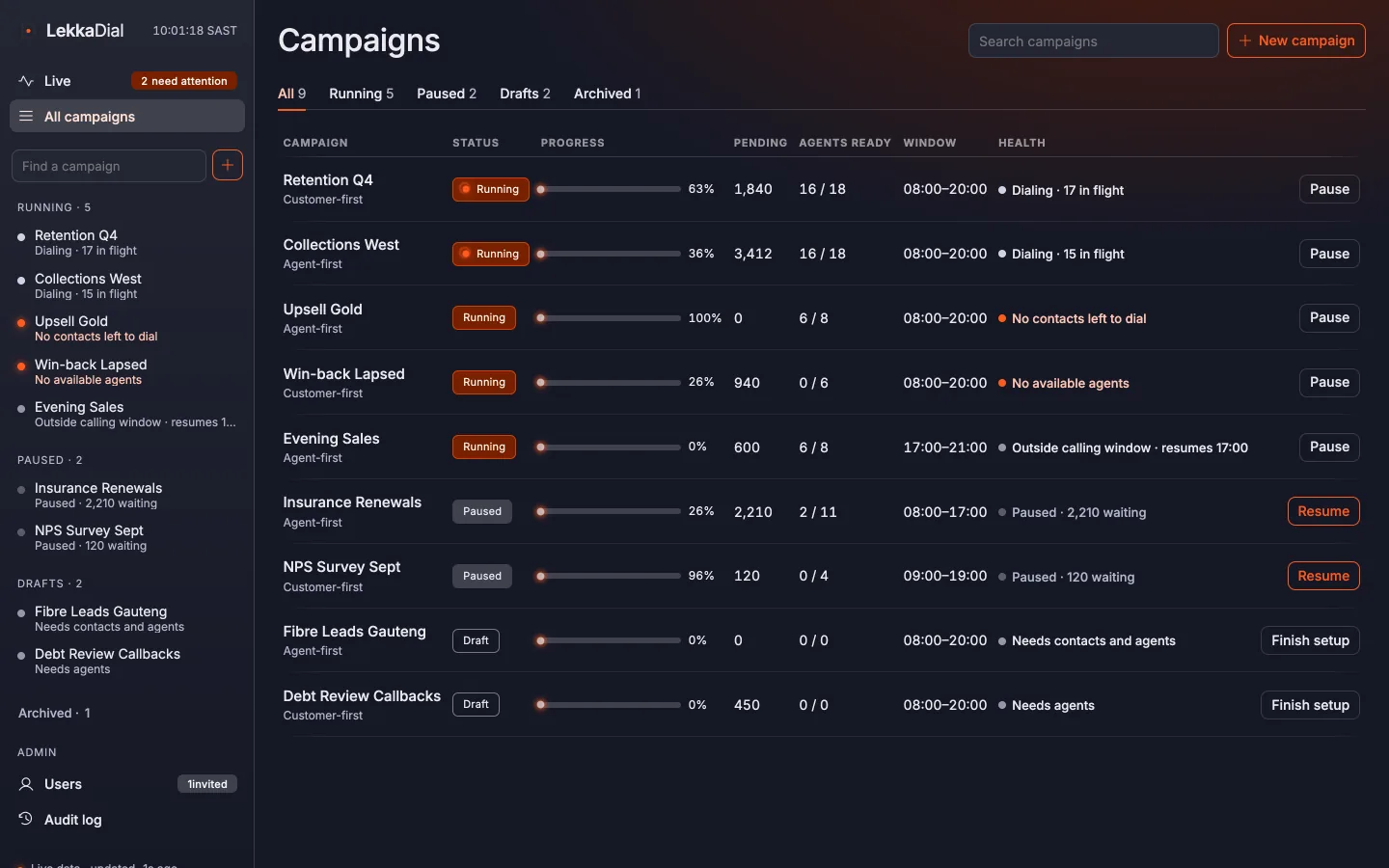Open the Debt Review Callbacks table row

822,705
